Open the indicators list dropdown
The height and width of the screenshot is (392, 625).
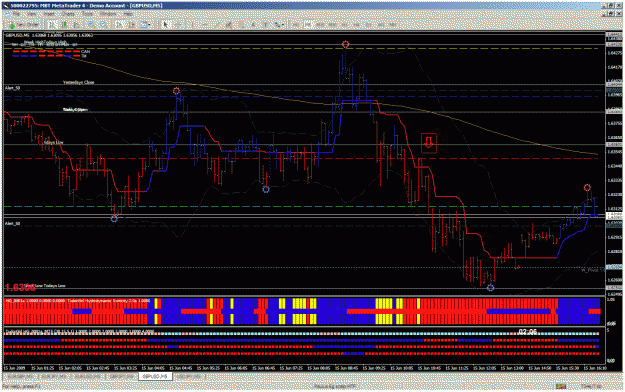coord(145,25)
